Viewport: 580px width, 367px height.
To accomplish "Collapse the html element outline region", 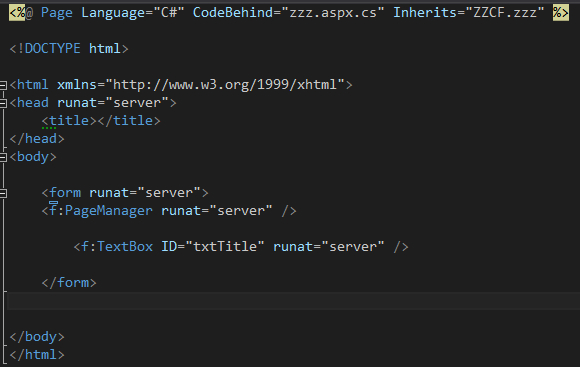I will (3, 85).
